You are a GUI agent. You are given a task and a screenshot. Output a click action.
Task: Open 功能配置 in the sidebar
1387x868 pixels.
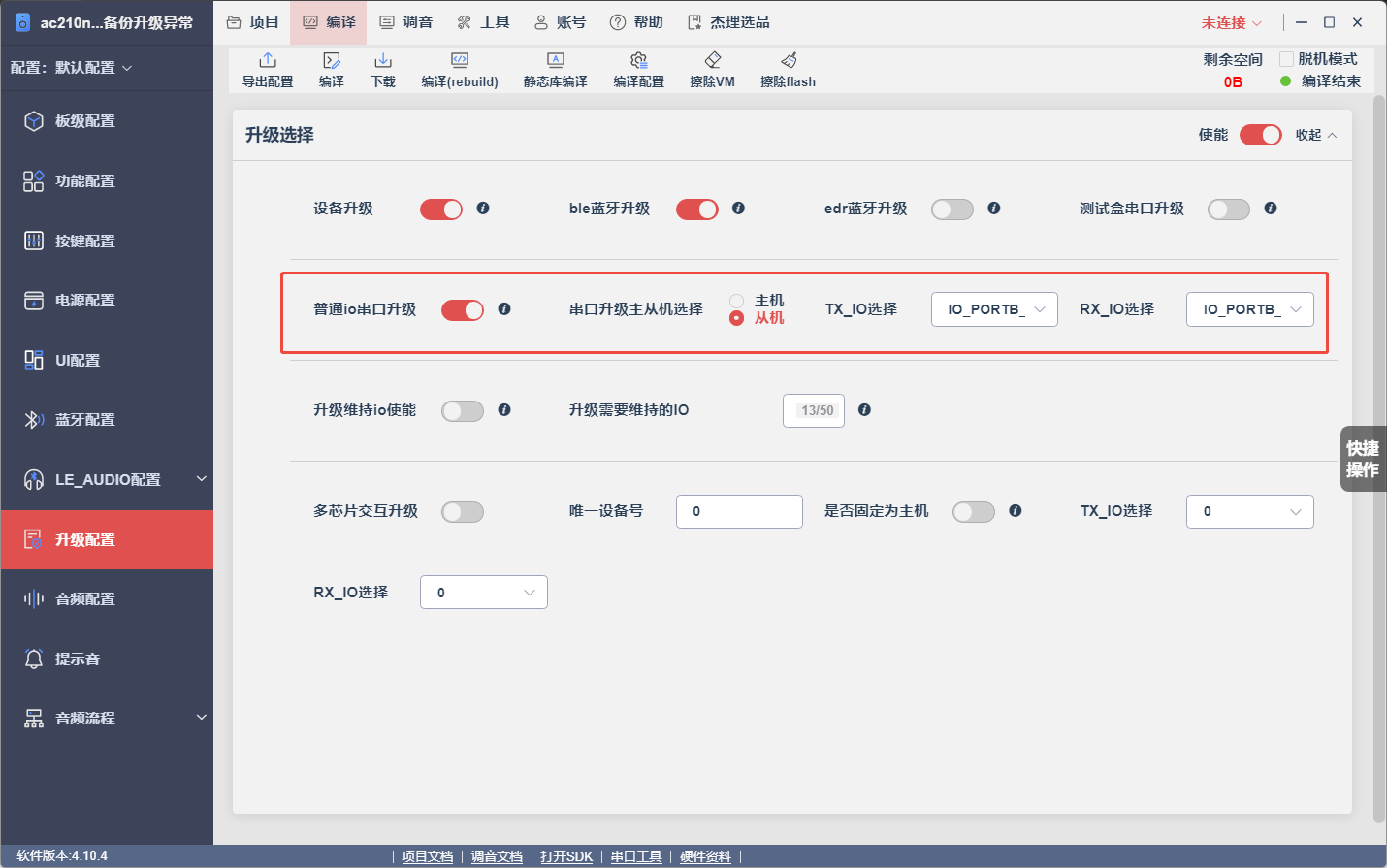[107, 181]
